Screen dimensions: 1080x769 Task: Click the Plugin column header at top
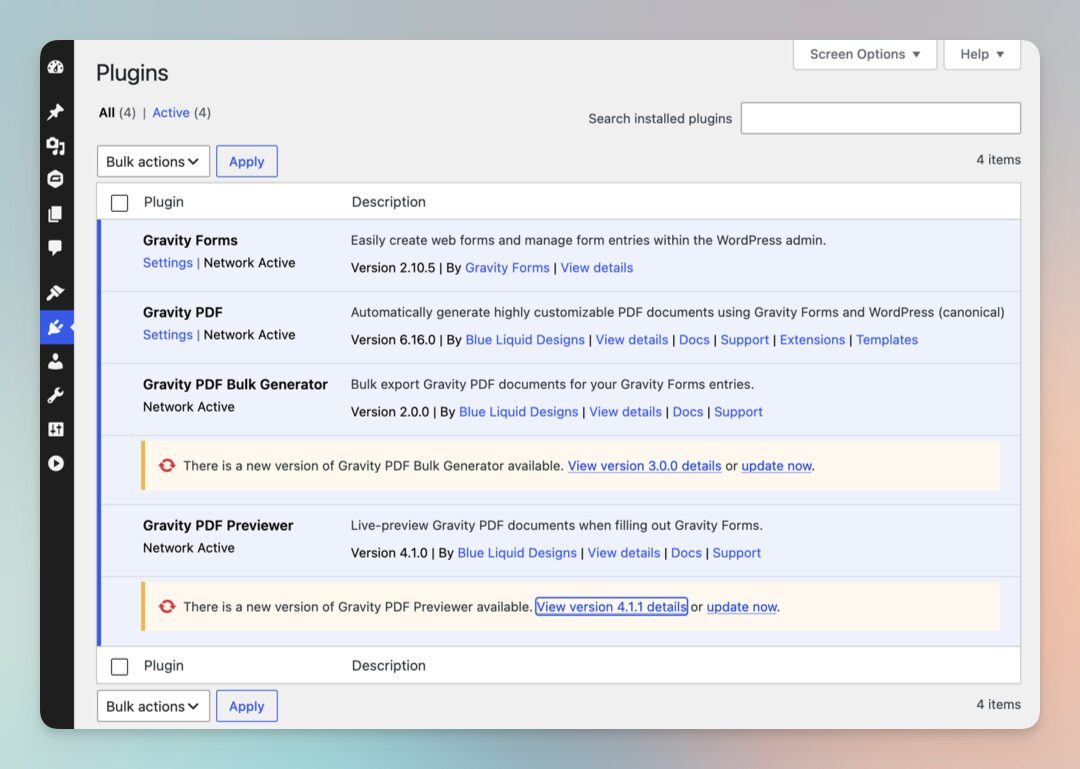coord(164,202)
